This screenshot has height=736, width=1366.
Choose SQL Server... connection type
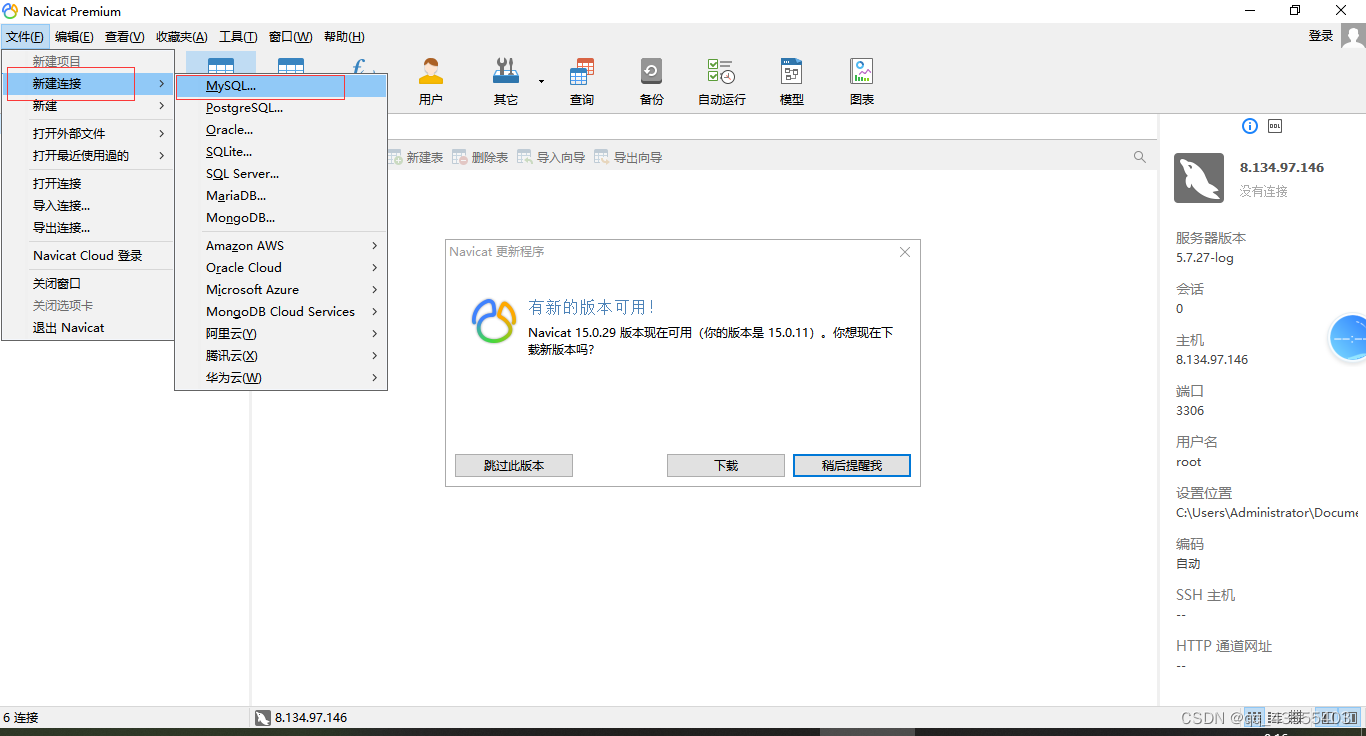(x=281, y=174)
